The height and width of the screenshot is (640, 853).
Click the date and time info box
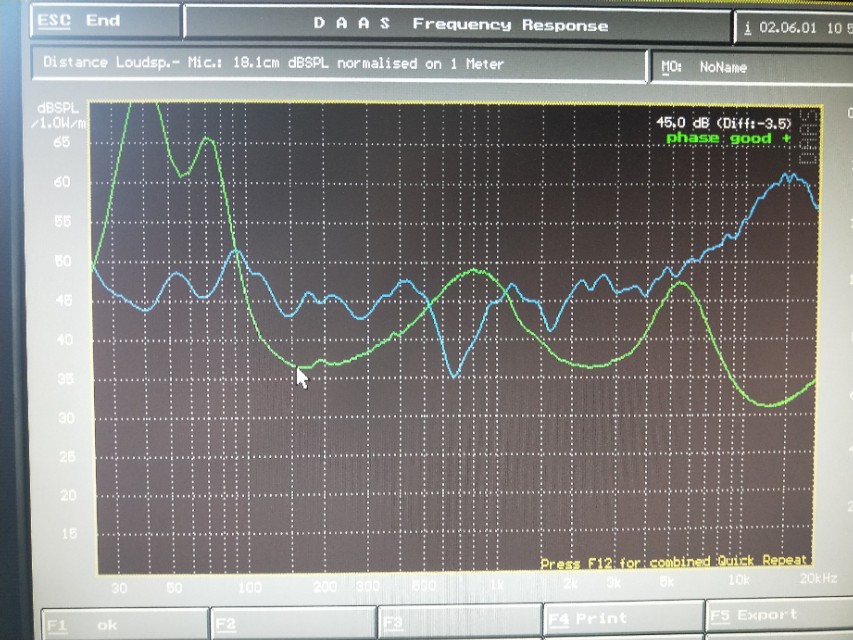[x=794, y=28]
